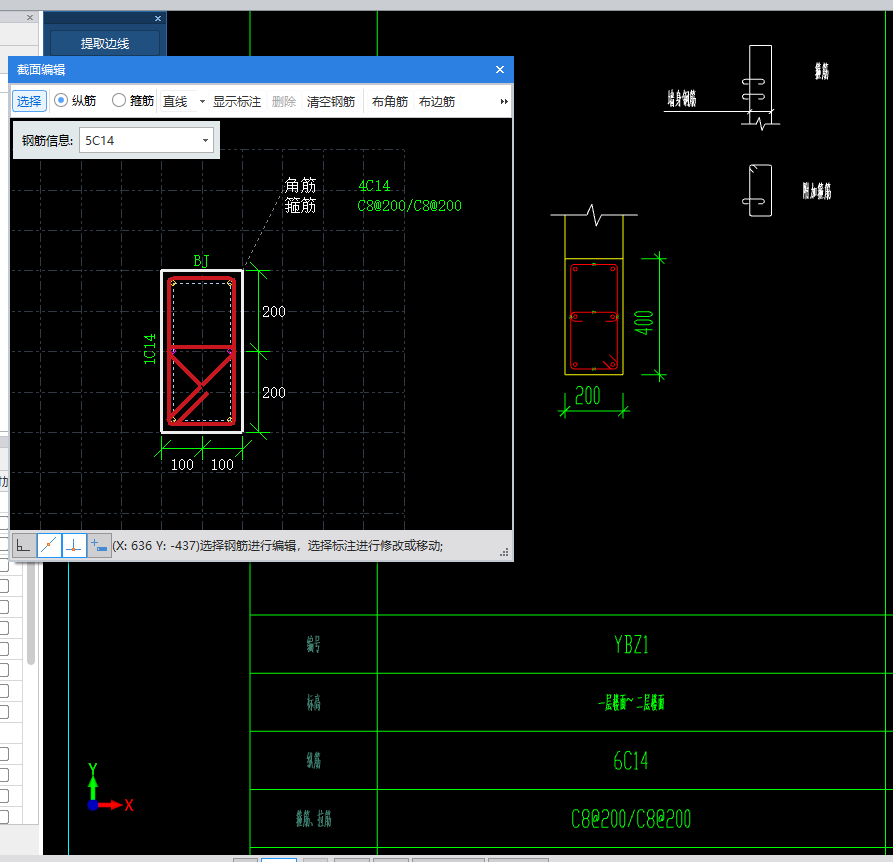Click the 清空钢筋 button
Viewport: 893px width, 862px height.
click(331, 101)
